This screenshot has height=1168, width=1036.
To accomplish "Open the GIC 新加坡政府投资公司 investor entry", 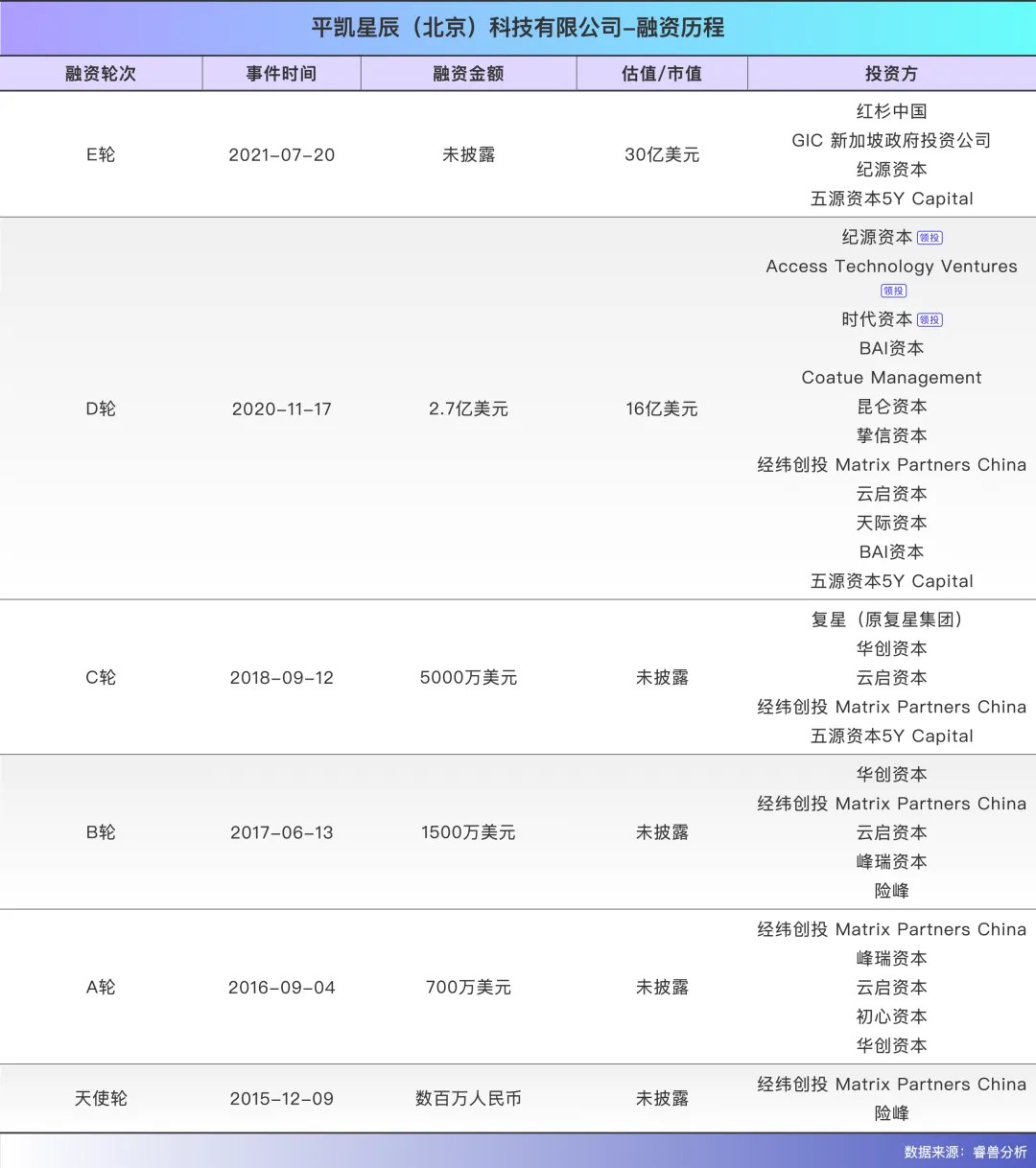I will (891, 140).
